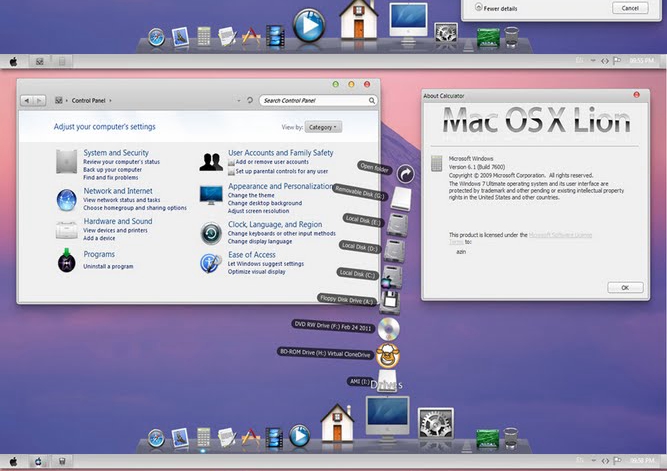Open filmstrip movie icon in upper dock
667x471 pixels.
click(x=275, y=36)
